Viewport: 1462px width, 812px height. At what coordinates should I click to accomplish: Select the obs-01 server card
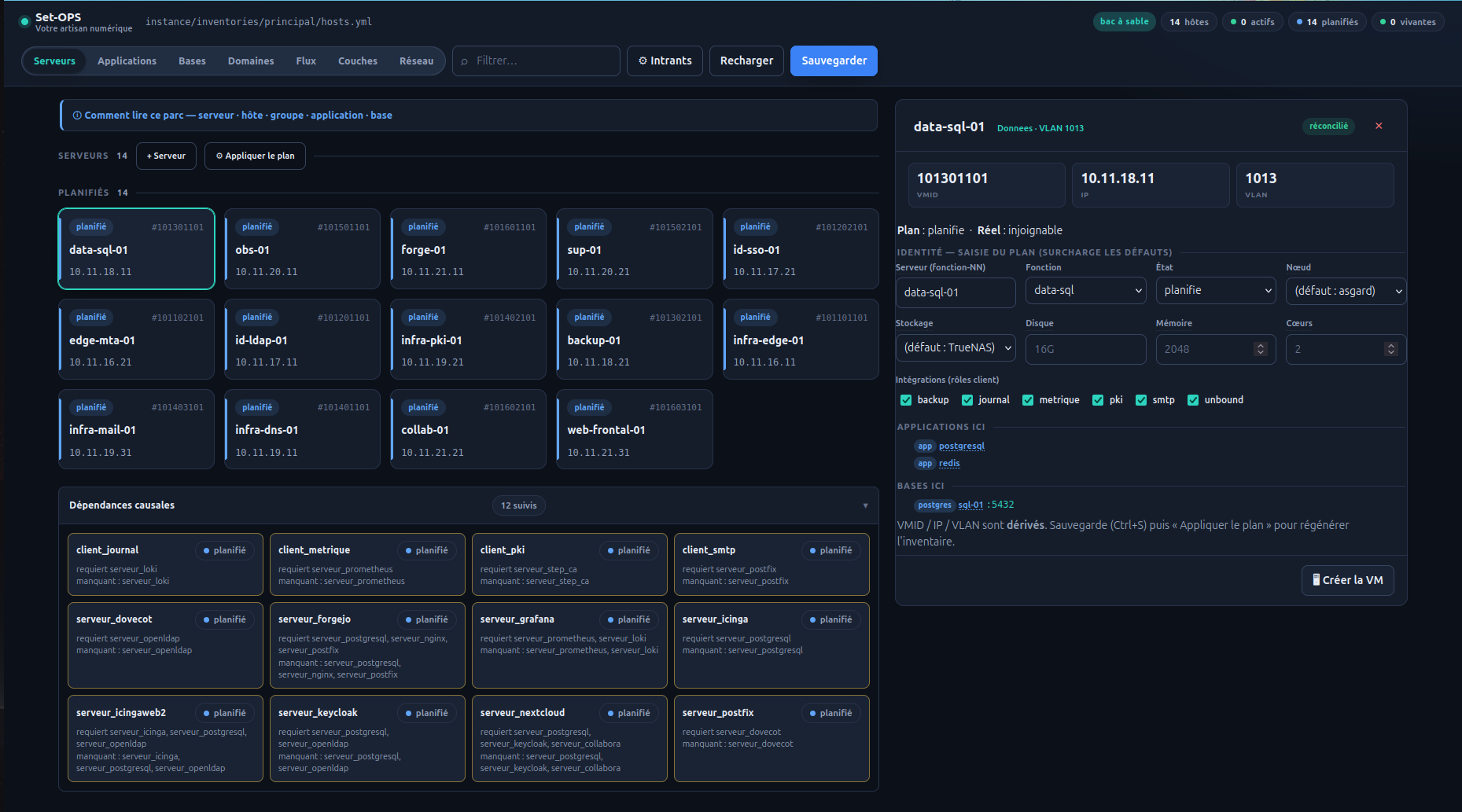point(302,248)
